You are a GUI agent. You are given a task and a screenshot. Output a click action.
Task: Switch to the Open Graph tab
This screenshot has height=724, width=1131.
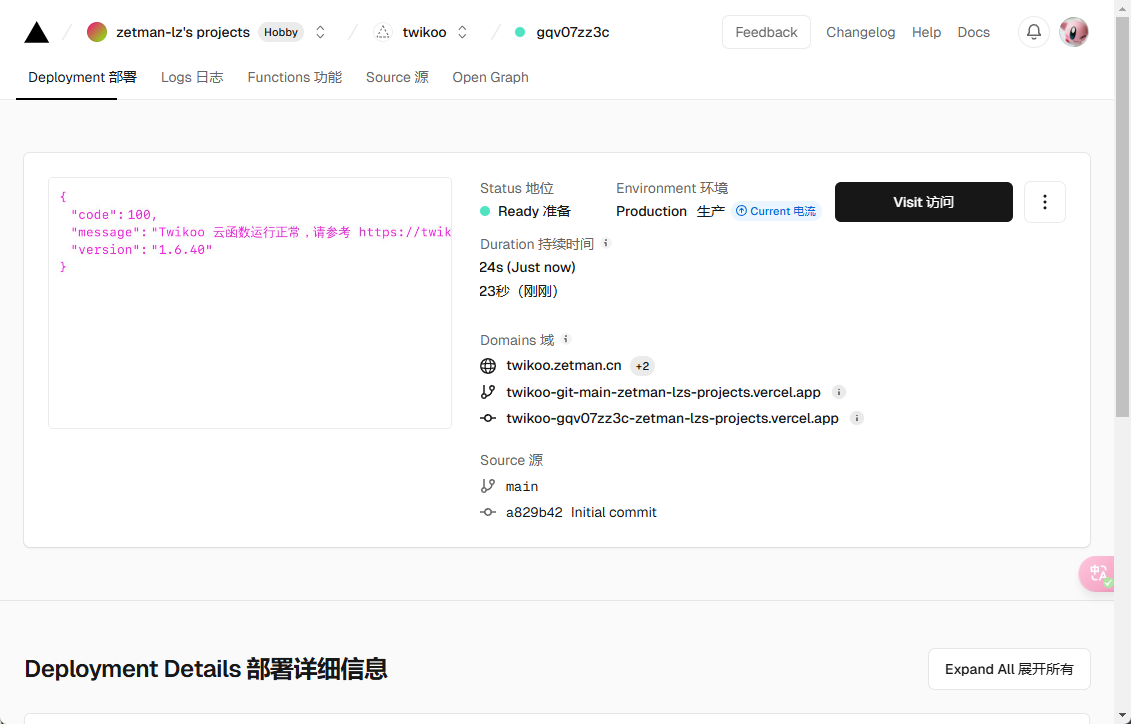click(490, 77)
